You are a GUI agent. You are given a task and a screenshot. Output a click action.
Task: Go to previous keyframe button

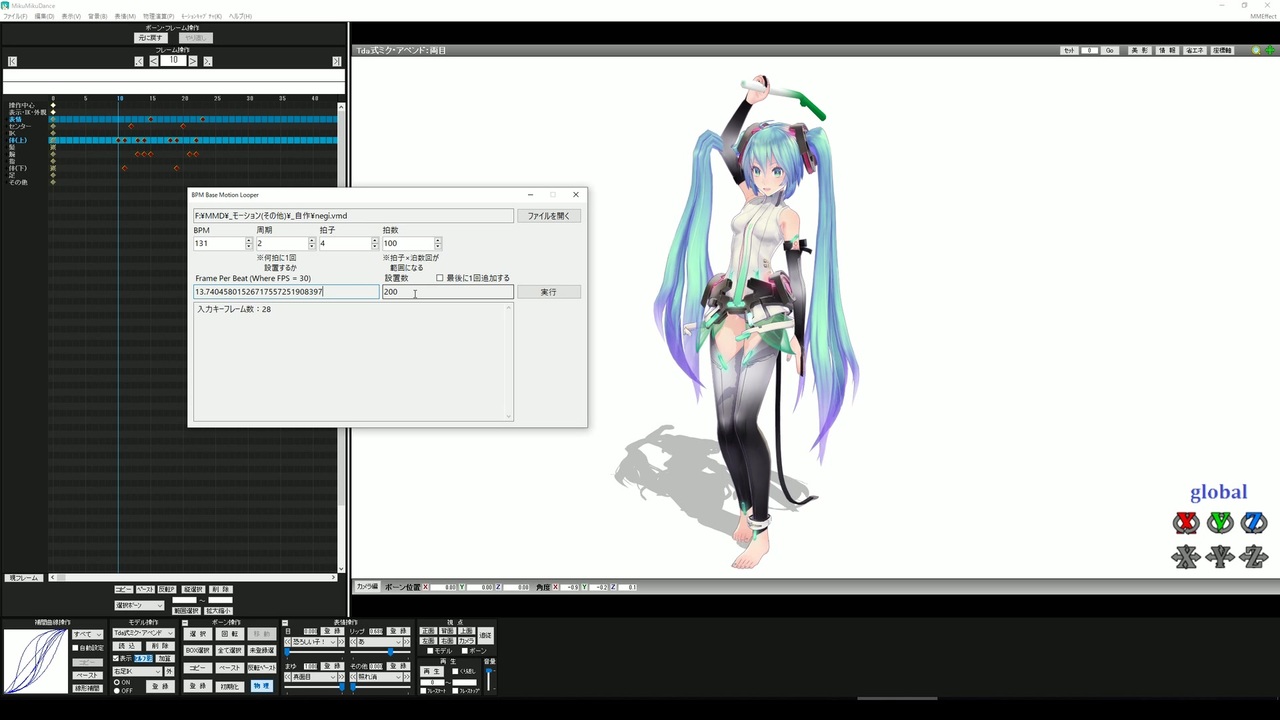(x=139, y=61)
